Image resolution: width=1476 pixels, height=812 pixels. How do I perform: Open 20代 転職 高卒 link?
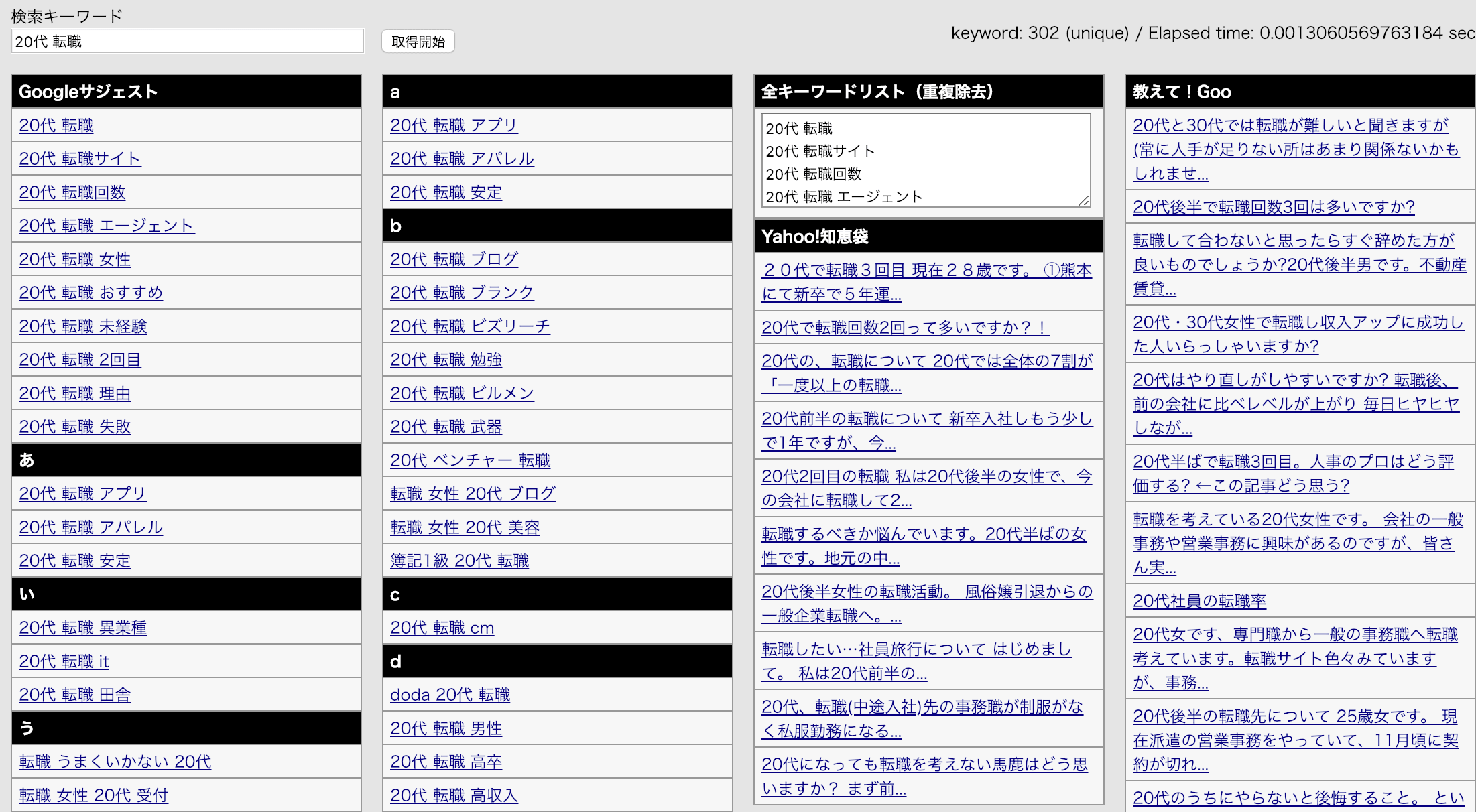(446, 762)
